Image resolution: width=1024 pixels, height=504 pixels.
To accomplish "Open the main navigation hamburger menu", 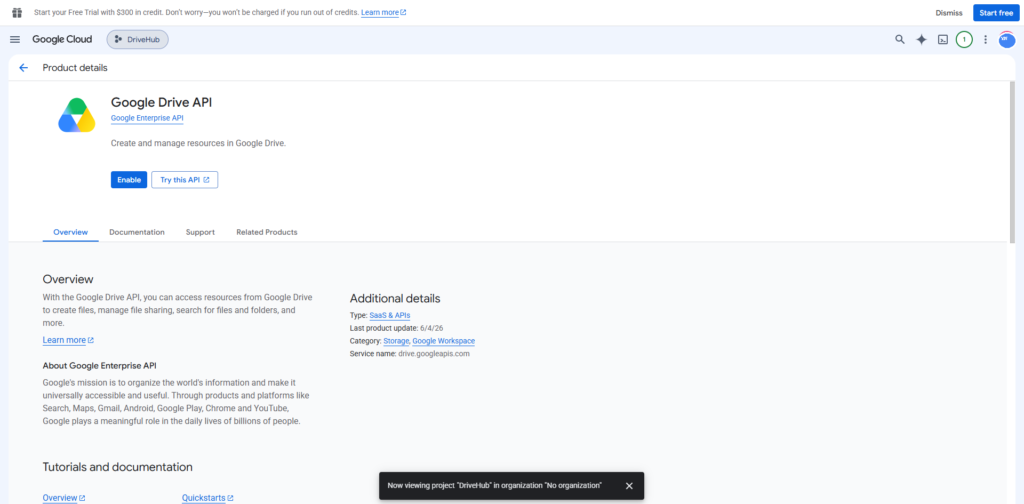I will pyautogui.click(x=15, y=40).
